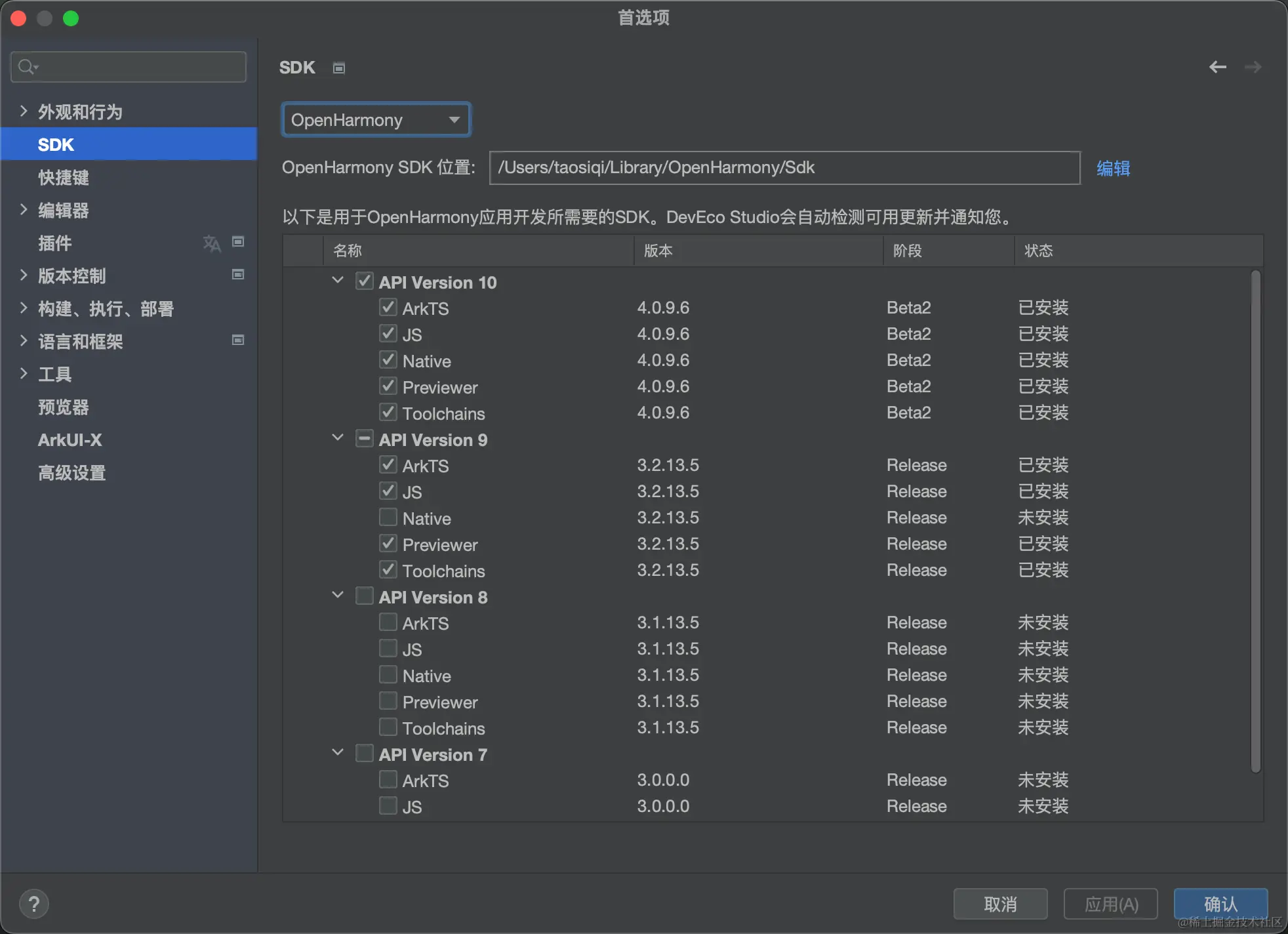Check Previewer 3.1.13.5 checkbox

click(388, 700)
